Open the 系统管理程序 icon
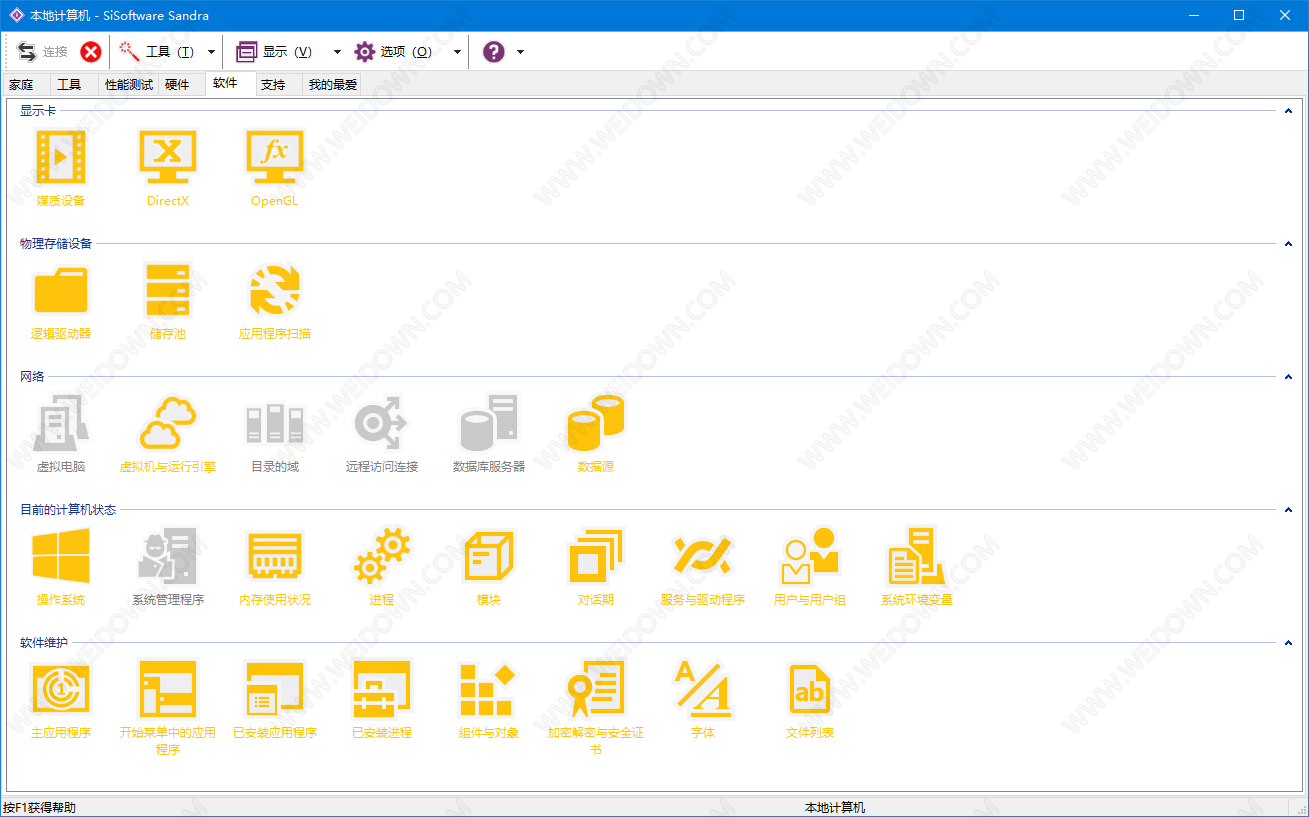The image size is (1309, 817). point(168,556)
